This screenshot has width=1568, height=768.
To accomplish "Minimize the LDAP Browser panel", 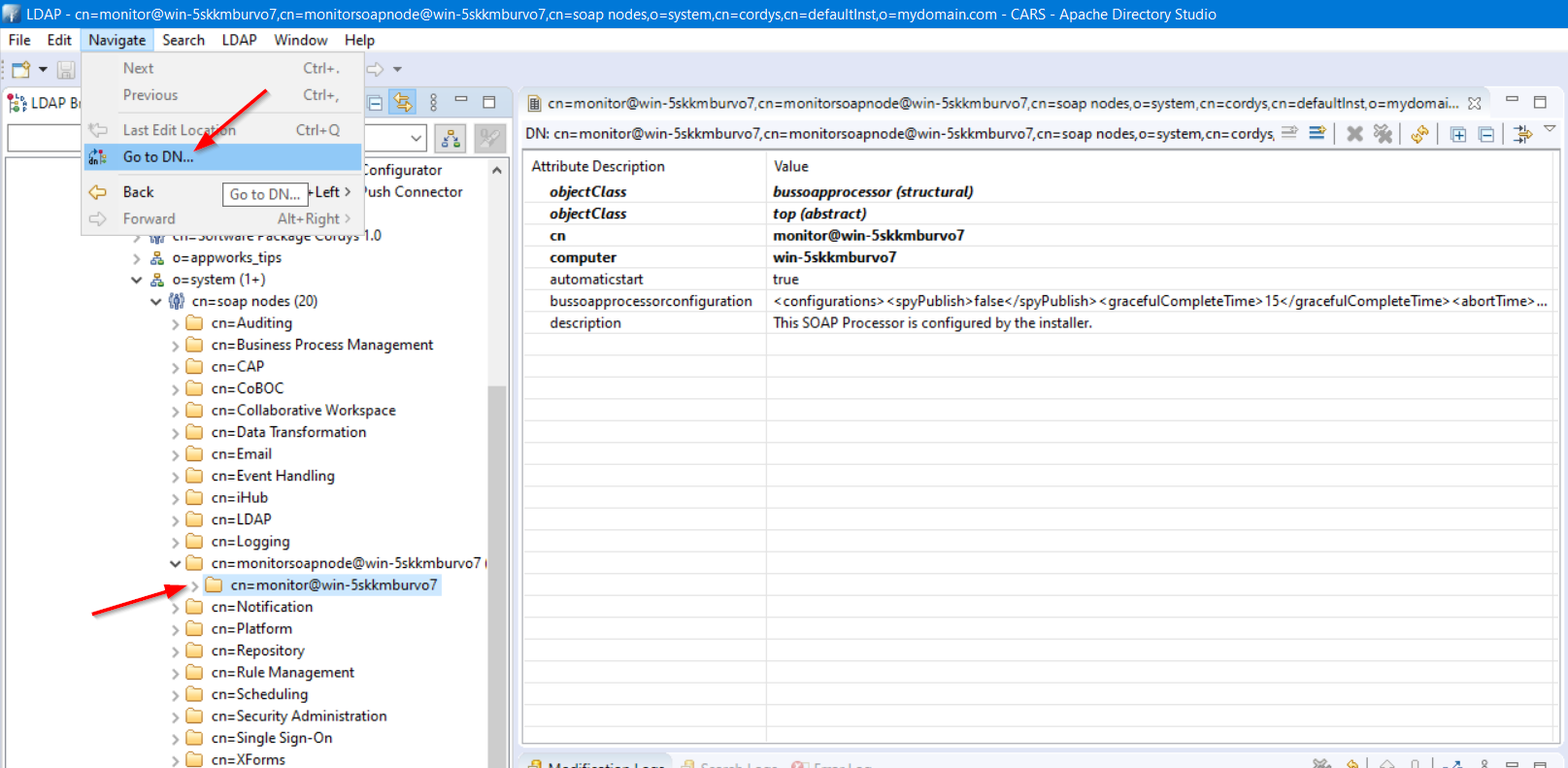I will tap(461, 100).
